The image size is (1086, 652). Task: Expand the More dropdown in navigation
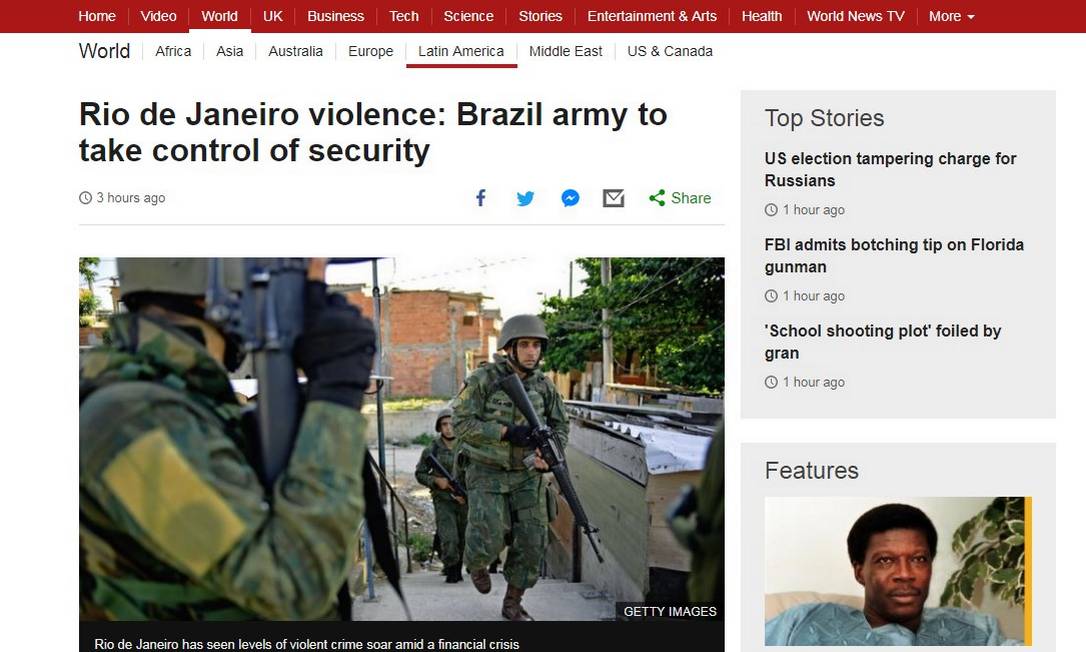[952, 16]
